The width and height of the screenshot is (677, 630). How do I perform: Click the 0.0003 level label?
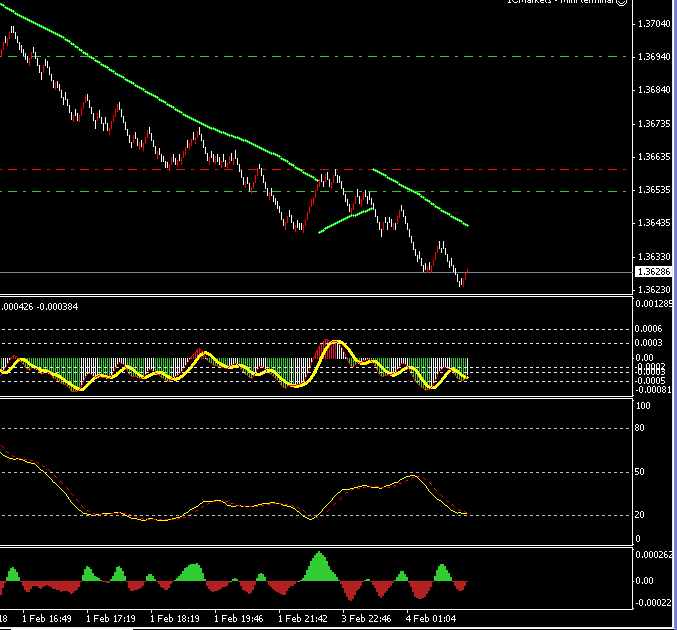pyautogui.click(x=648, y=343)
